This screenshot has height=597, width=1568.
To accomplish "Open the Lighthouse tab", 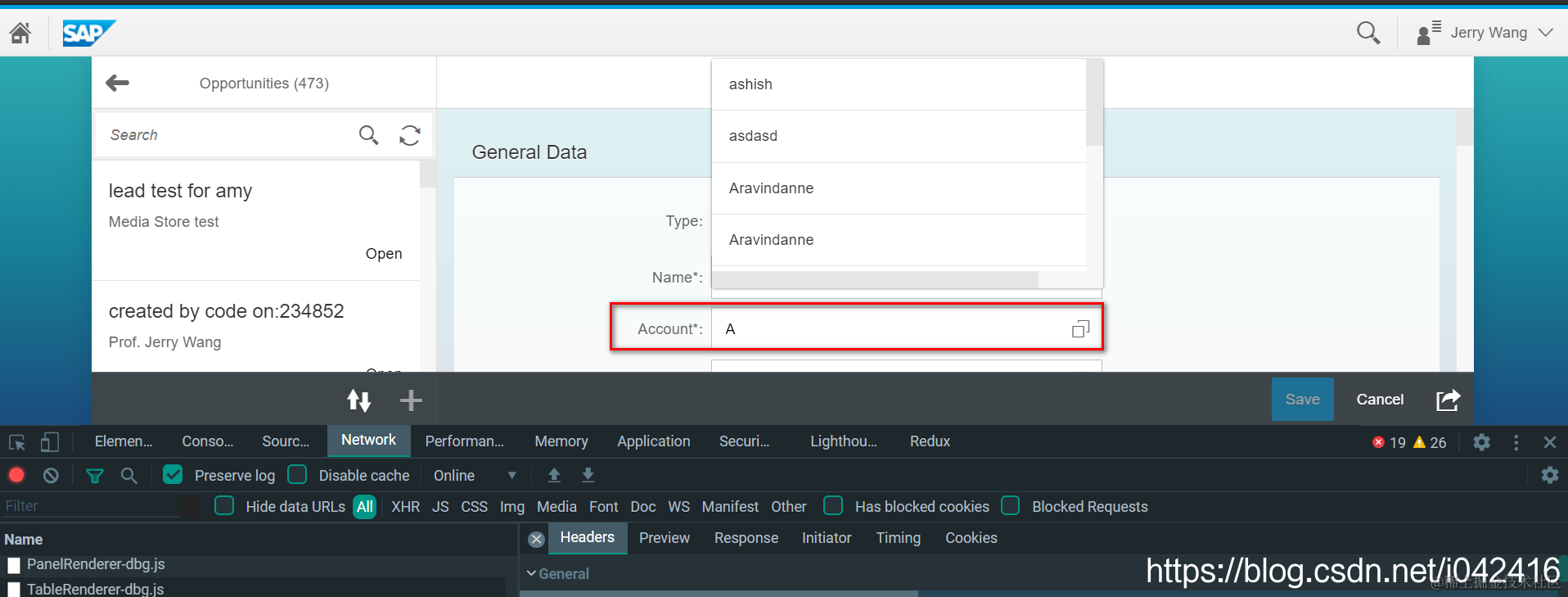I will coord(844,441).
